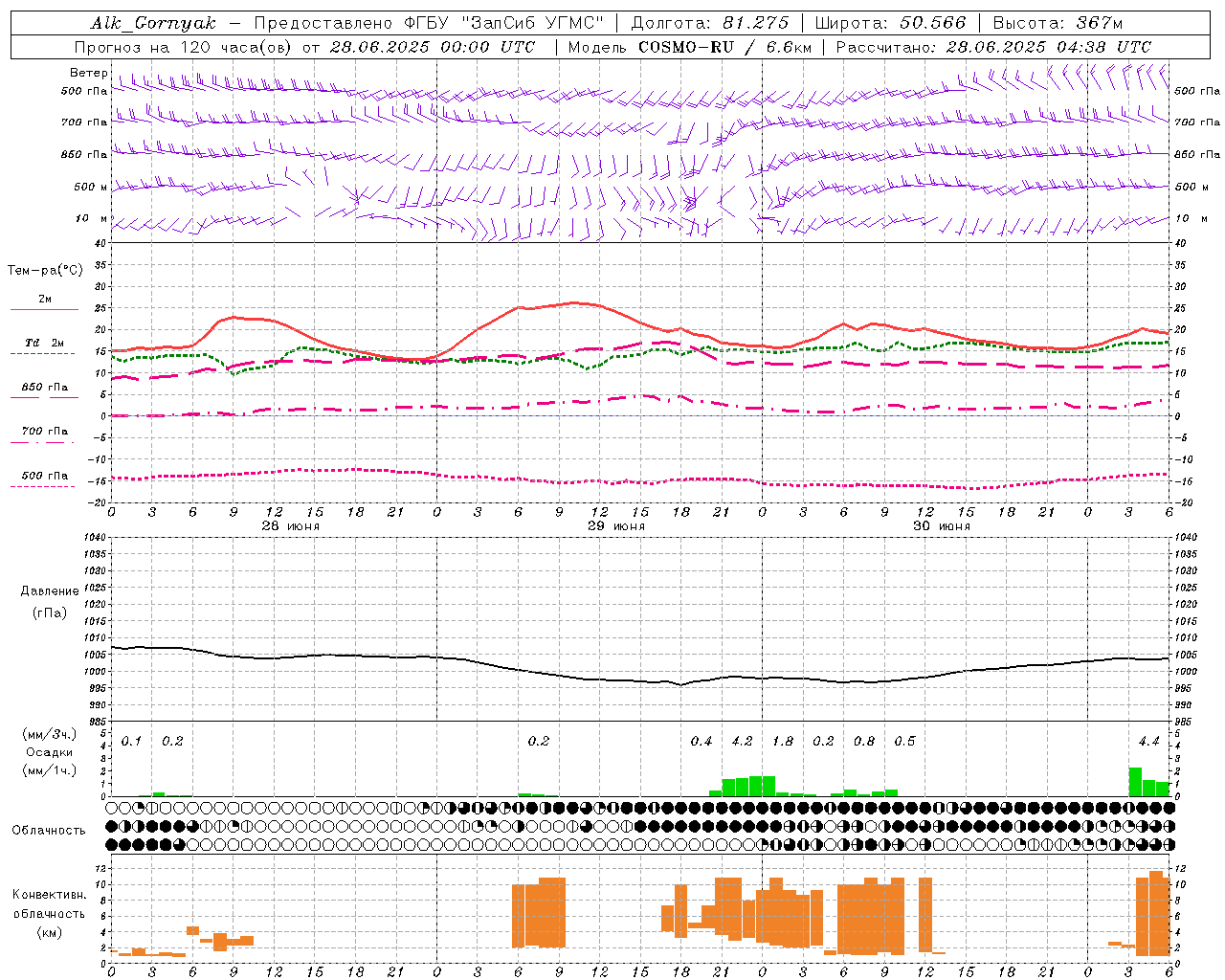Click the '29 июня' date label
The height and width of the screenshot is (980, 1225).
click(616, 526)
